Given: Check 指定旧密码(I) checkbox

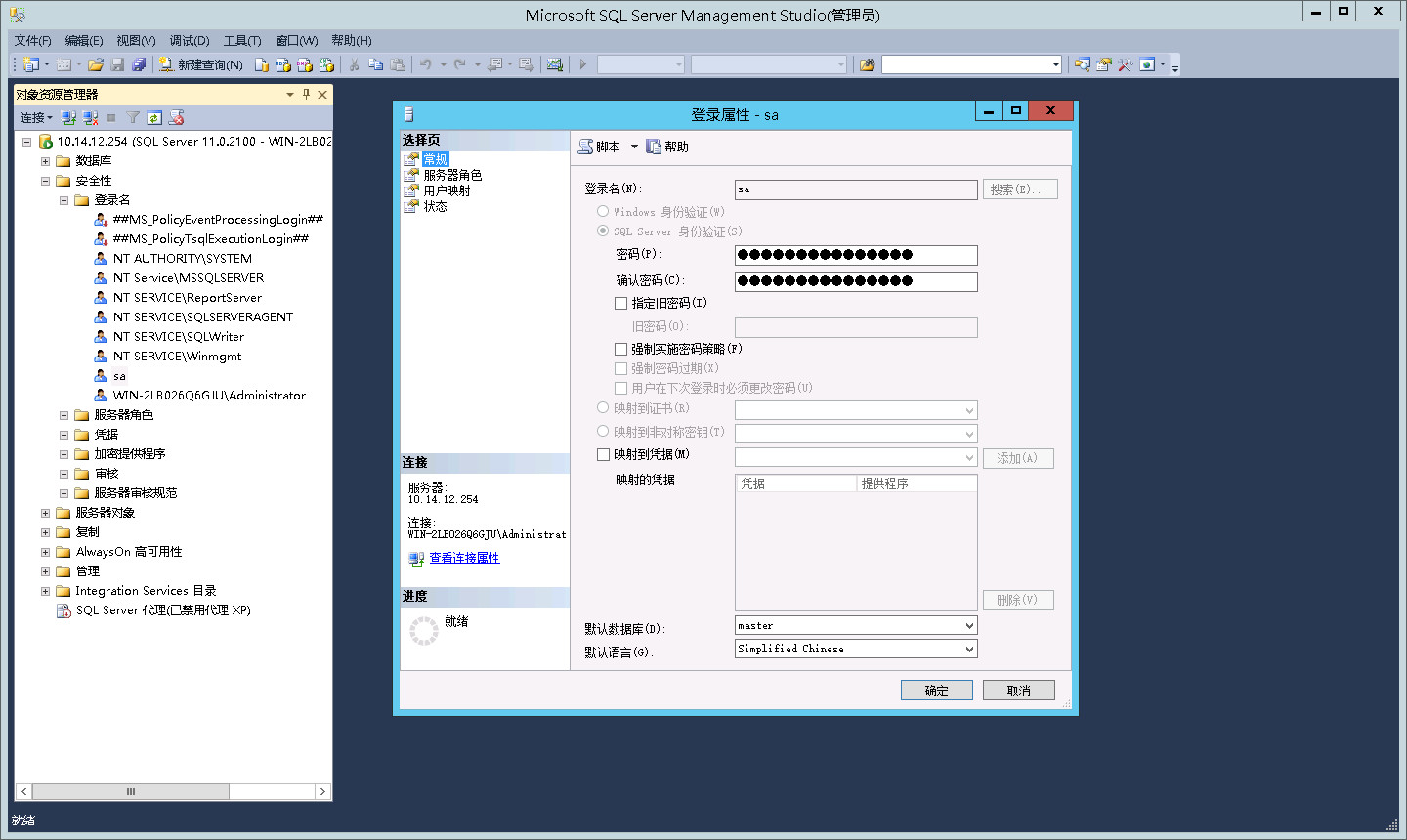Looking at the screenshot, I should coord(620,303).
